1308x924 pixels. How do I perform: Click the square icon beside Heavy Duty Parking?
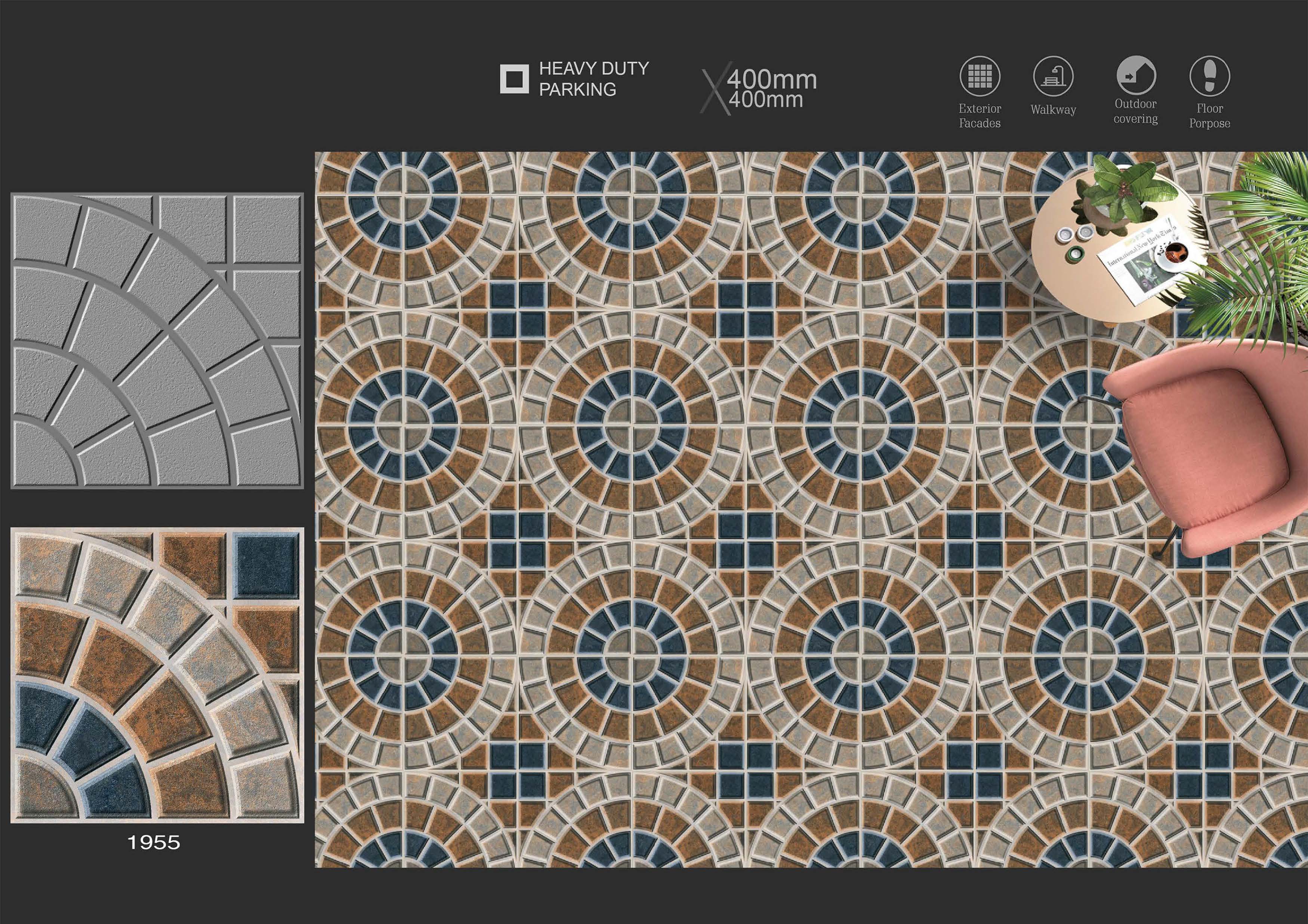tap(515, 78)
